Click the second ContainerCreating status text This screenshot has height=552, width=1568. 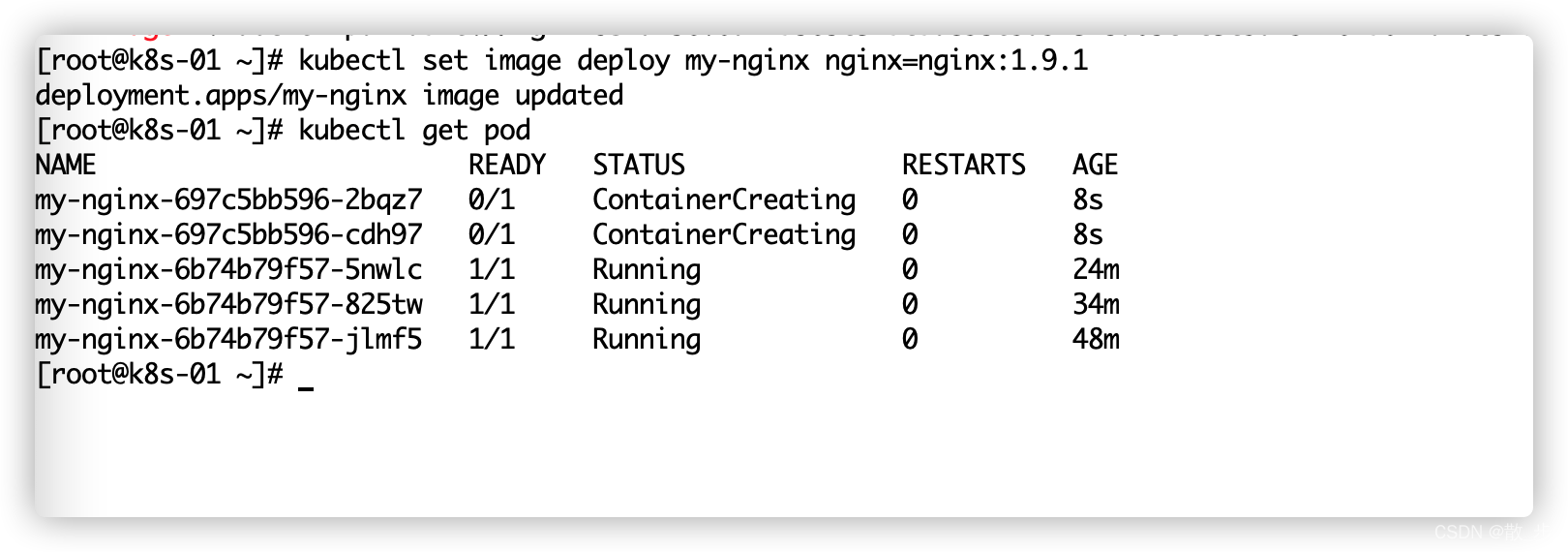724,235
